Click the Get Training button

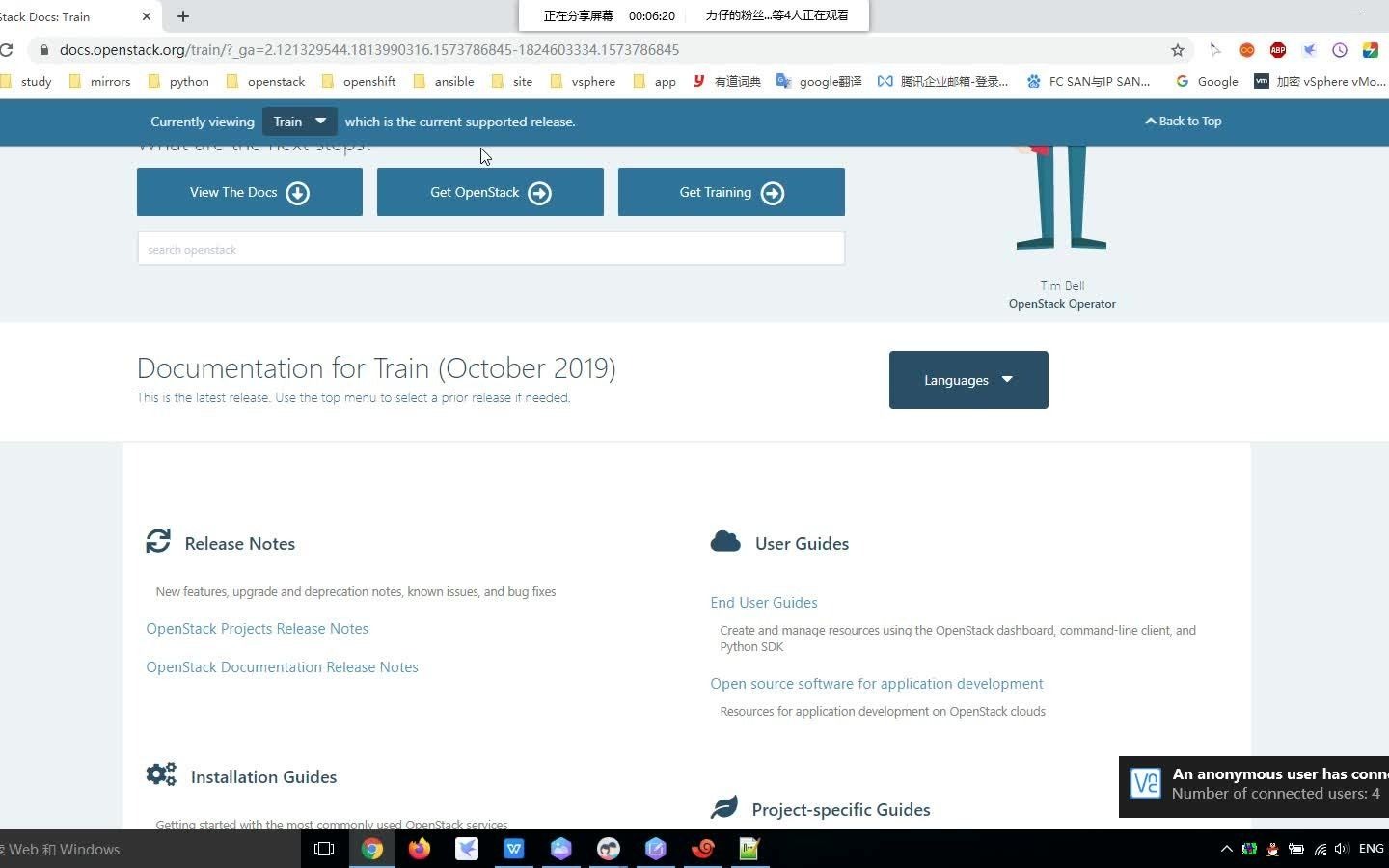point(731,192)
